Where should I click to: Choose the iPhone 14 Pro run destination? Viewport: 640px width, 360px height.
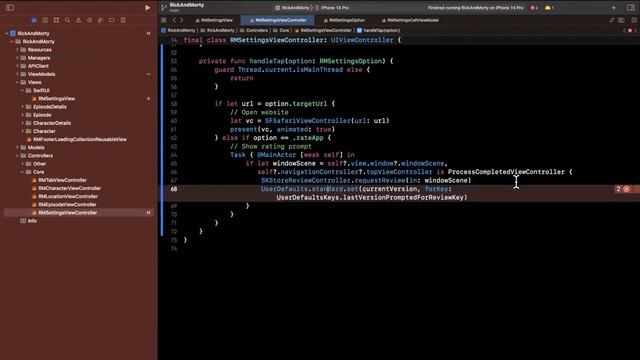pyautogui.click(x=332, y=8)
